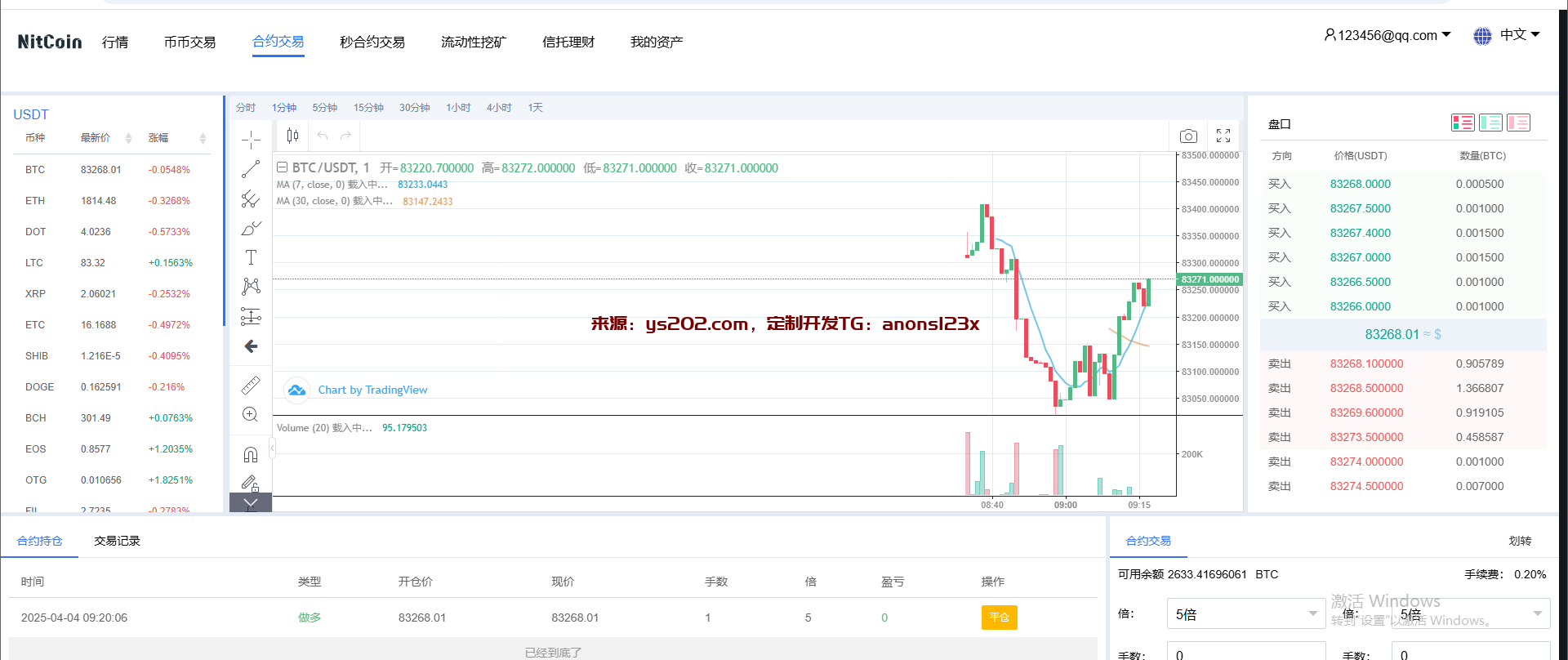
Task: Open chart in fullscreen mode
Action: (x=1223, y=136)
